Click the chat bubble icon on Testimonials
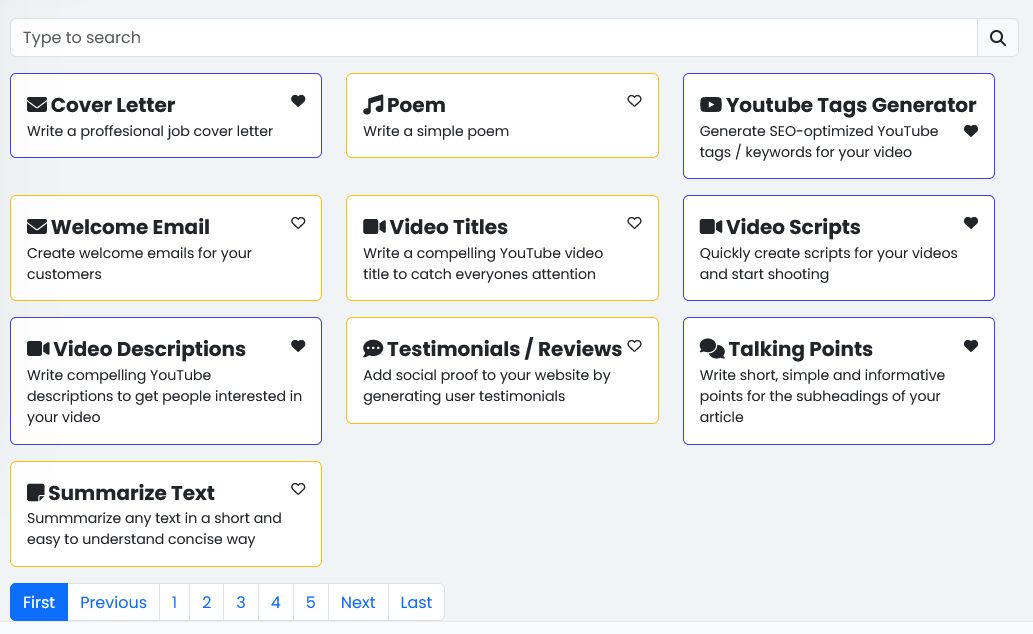The image size is (1033, 634). tap(373, 349)
